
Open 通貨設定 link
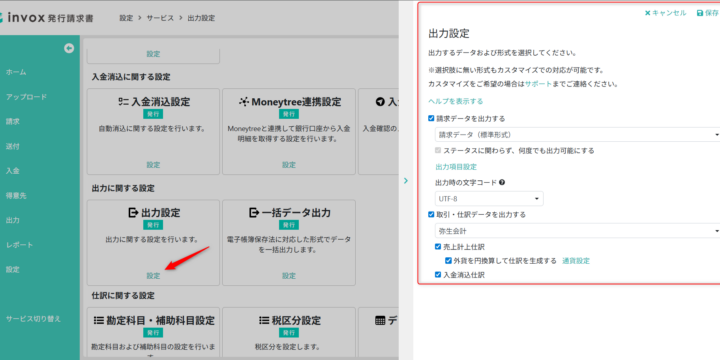576,261
